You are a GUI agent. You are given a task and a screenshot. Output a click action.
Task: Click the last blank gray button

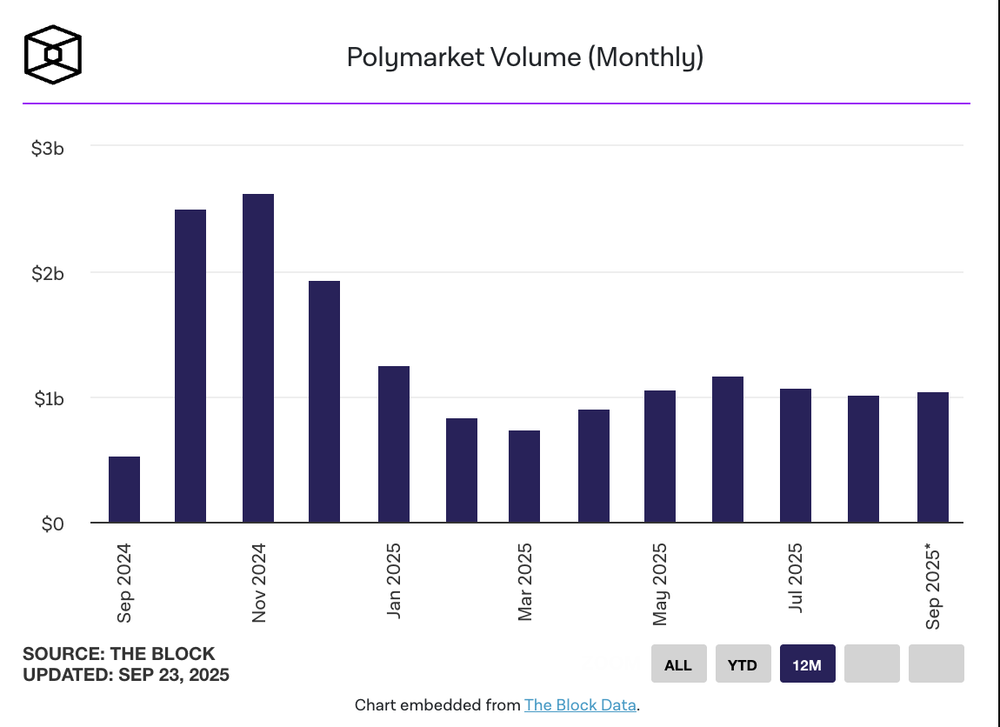936,664
